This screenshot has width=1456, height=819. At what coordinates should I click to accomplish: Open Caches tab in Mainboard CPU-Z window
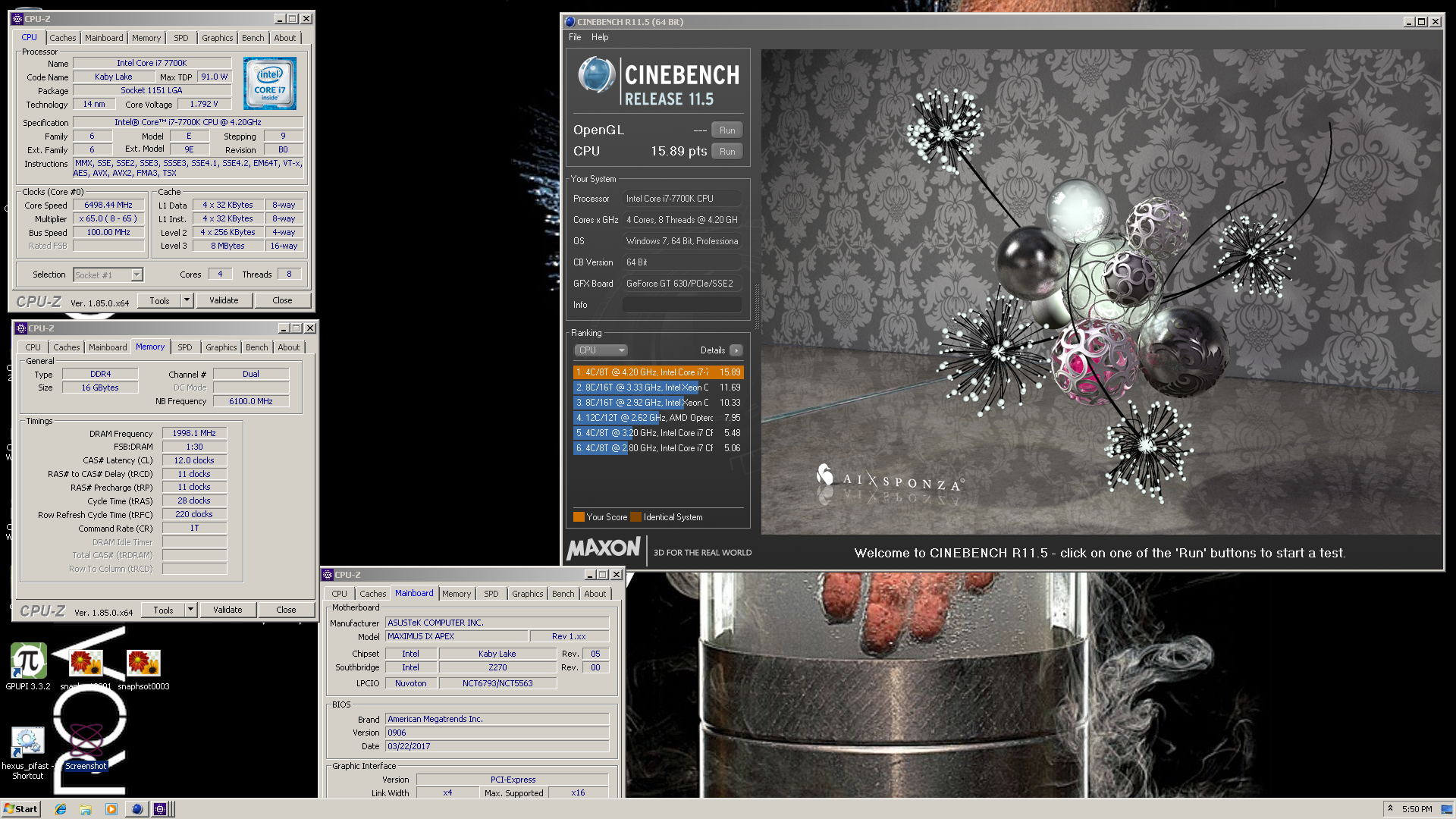[372, 594]
